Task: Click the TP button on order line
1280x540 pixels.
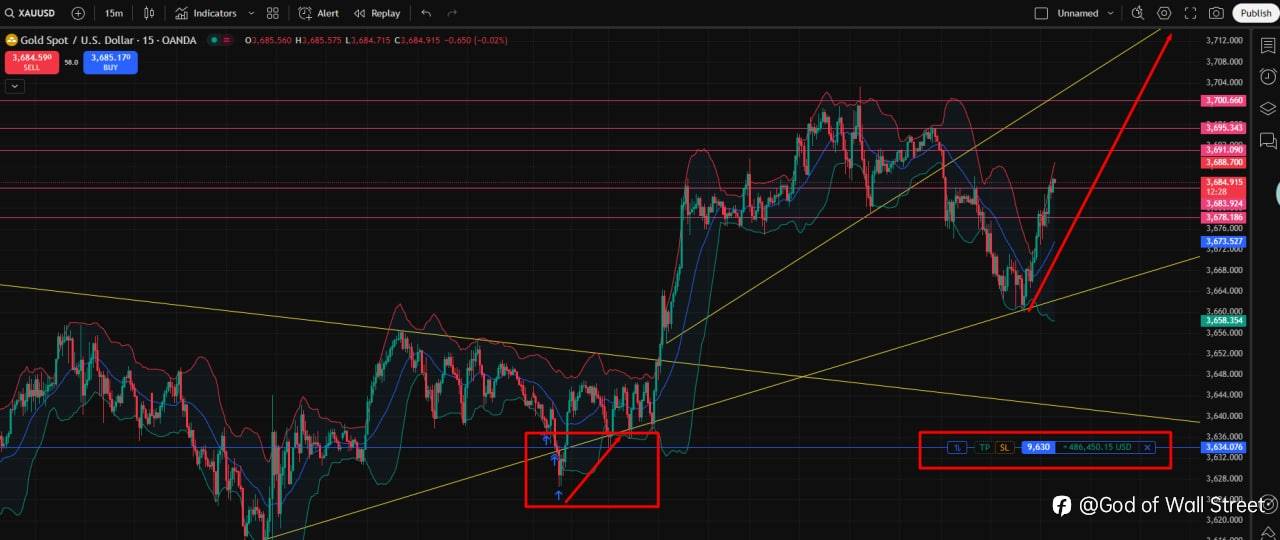Action: [x=984, y=447]
